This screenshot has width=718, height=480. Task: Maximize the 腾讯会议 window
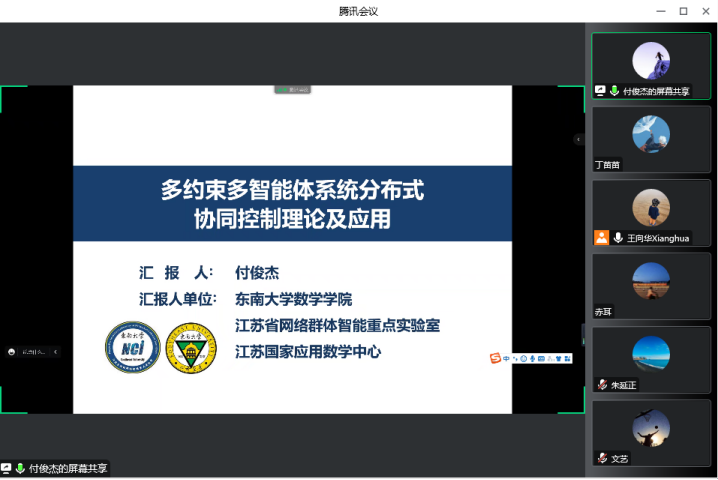[683, 11]
